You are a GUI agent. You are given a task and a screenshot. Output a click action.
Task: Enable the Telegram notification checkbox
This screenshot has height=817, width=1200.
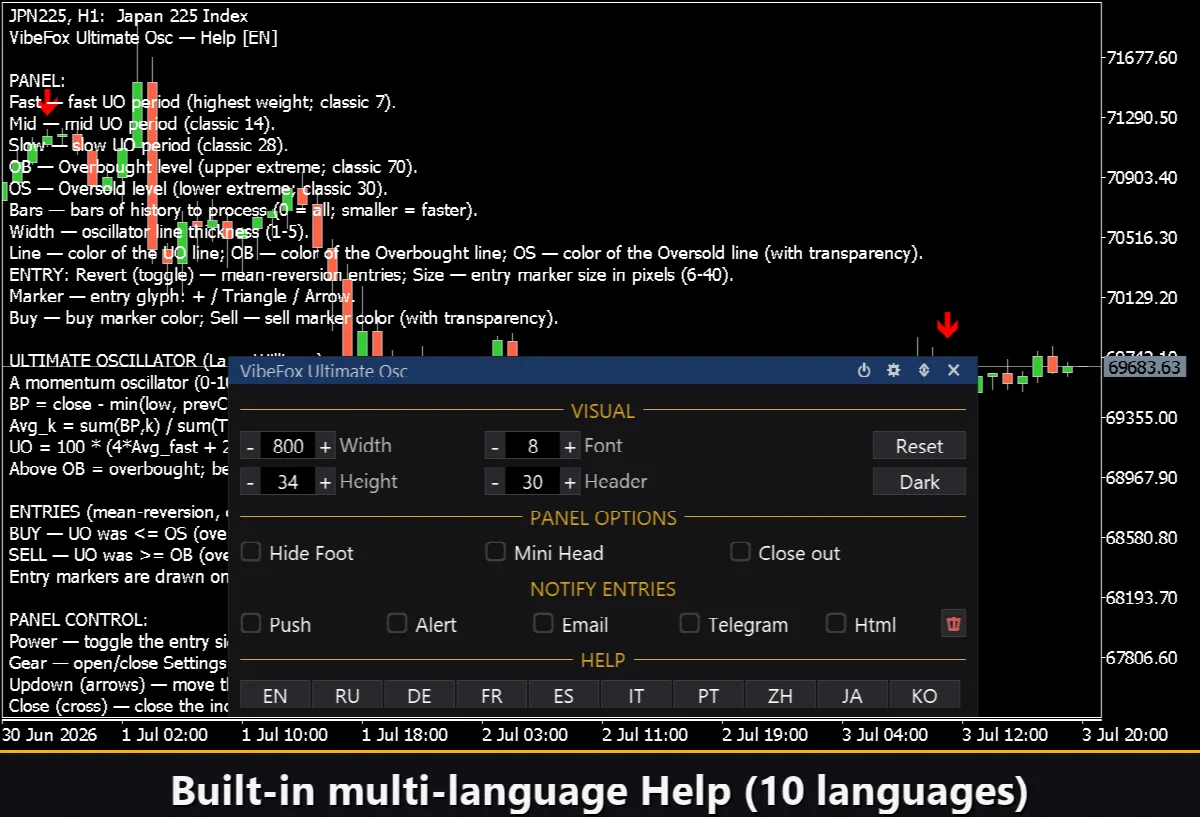690,624
